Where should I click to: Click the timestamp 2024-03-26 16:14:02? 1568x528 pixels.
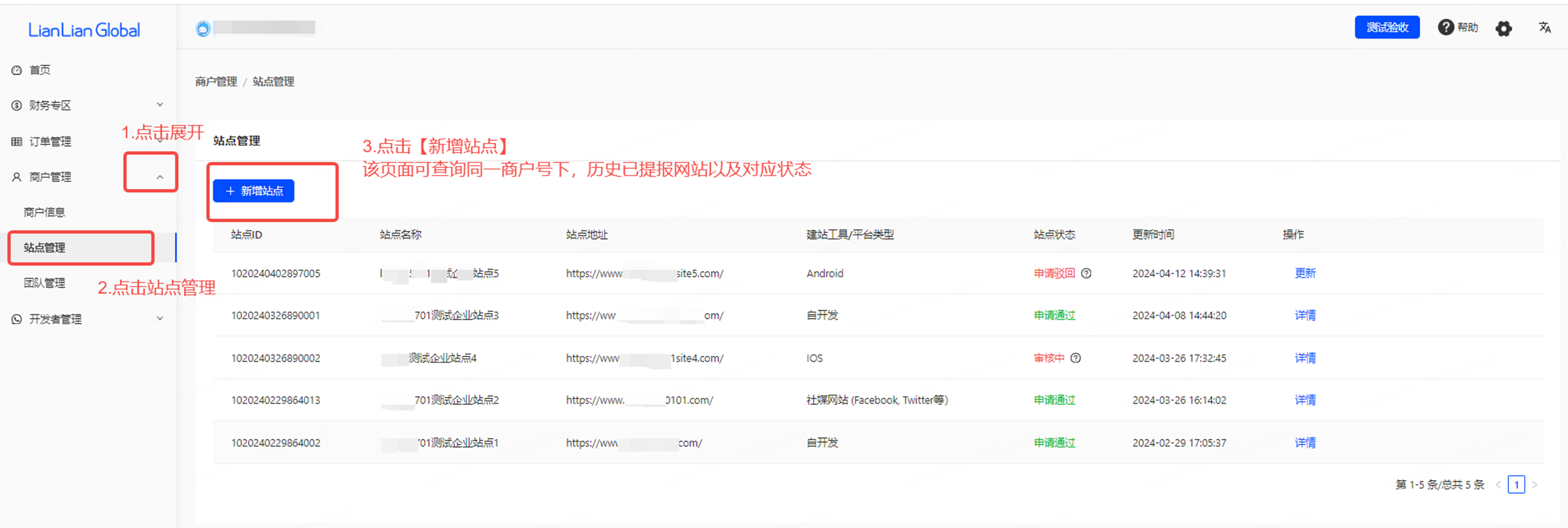click(1179, 400)
